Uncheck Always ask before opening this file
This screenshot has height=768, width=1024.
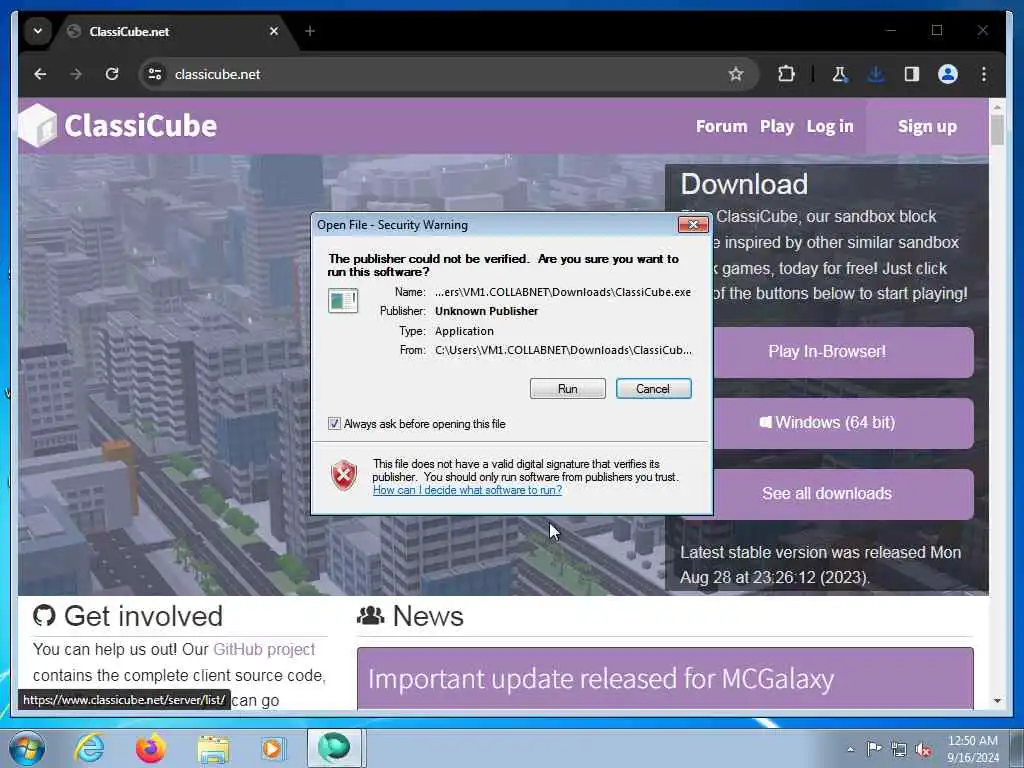334,424
